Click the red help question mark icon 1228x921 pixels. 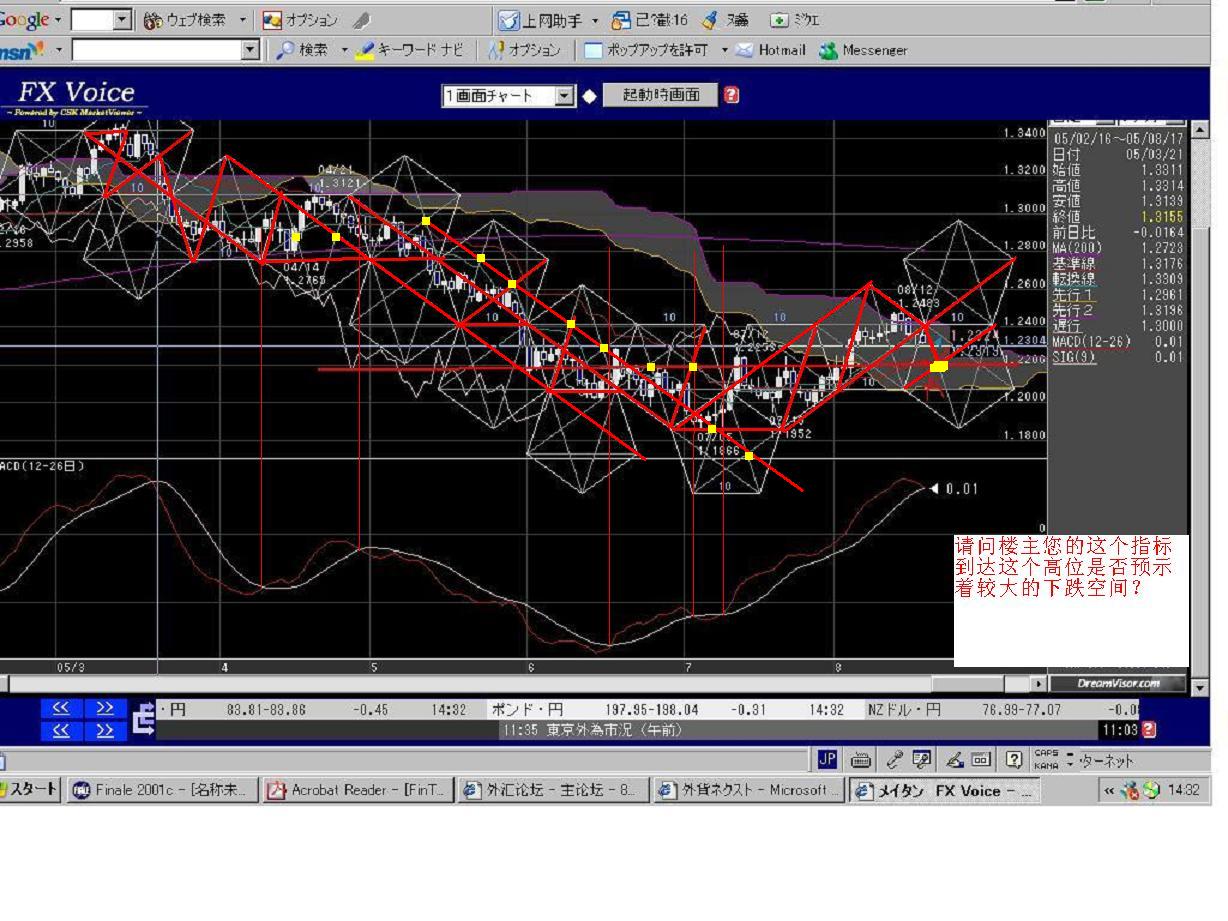[731, 95]
